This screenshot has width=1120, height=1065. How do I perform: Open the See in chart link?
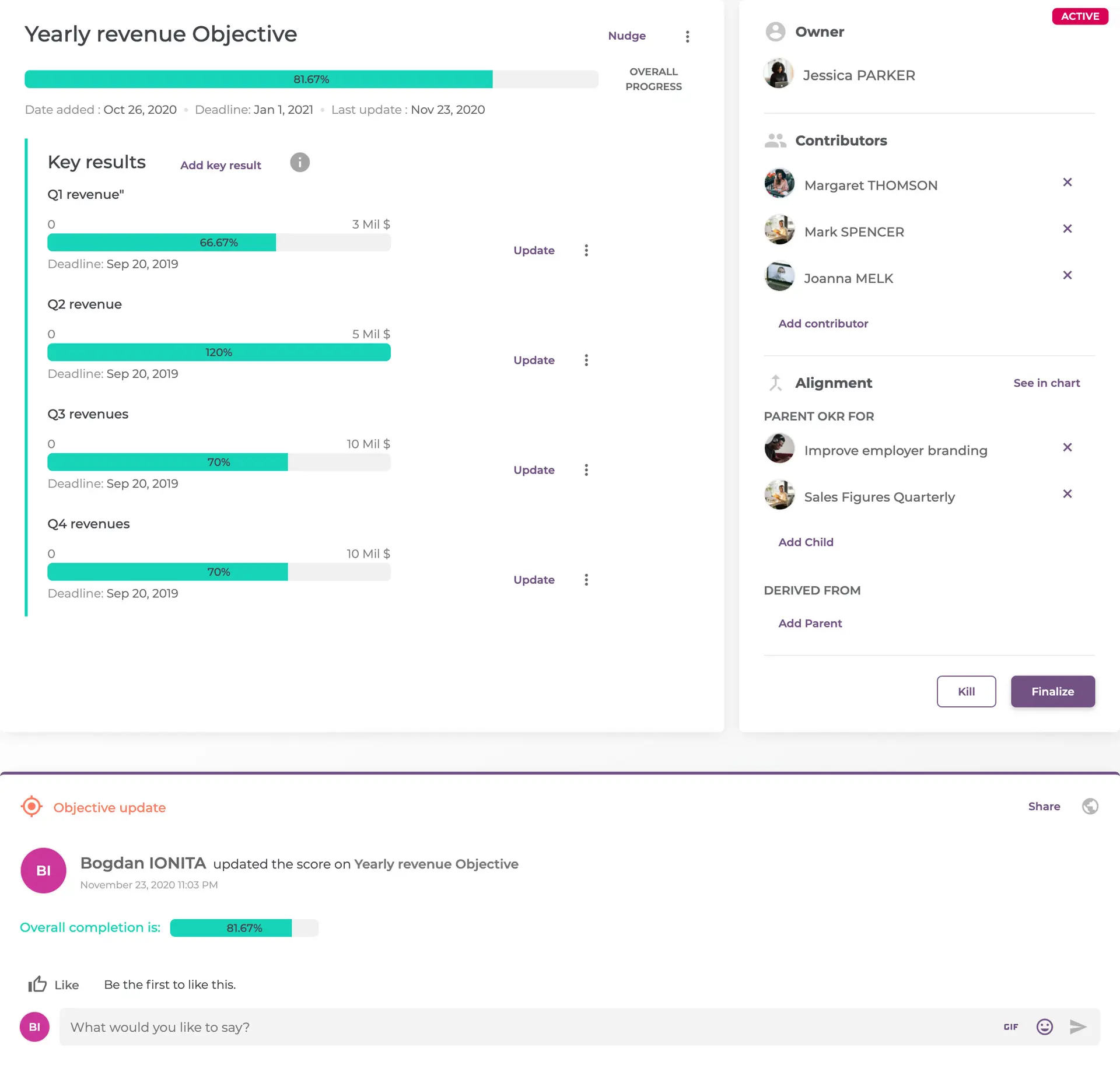pyautogui.click(x=1046, y=383)
